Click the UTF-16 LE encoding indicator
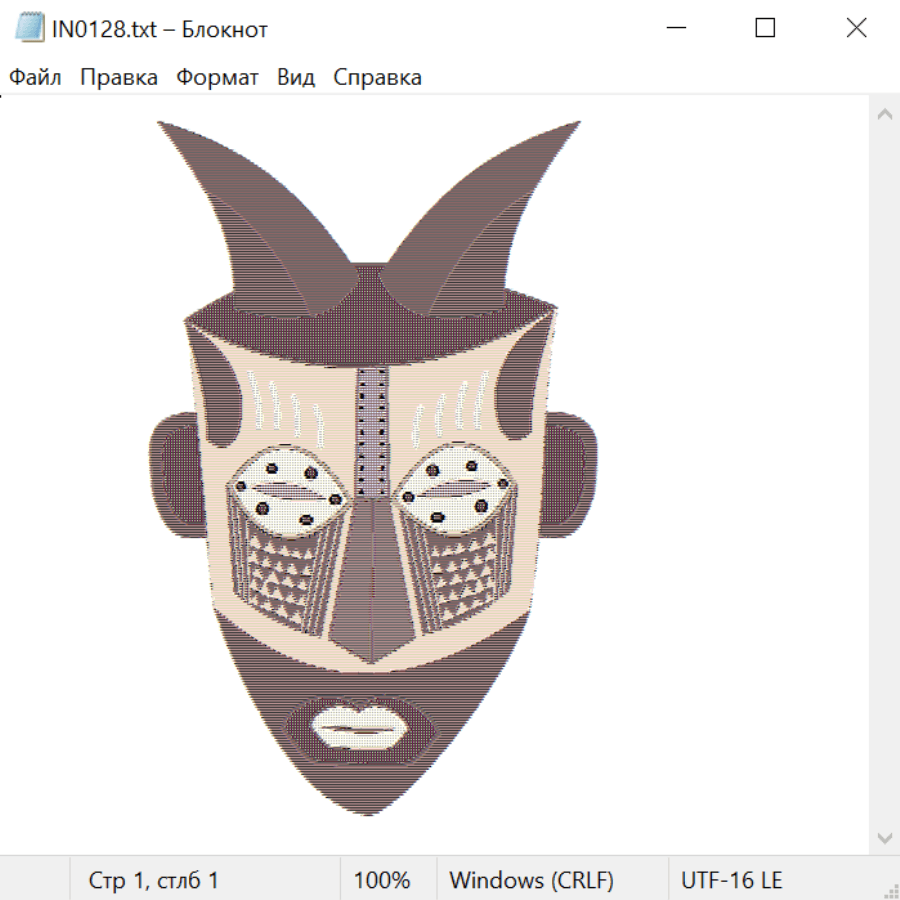Screen dimensions: 900x900 tap(731, 880)
